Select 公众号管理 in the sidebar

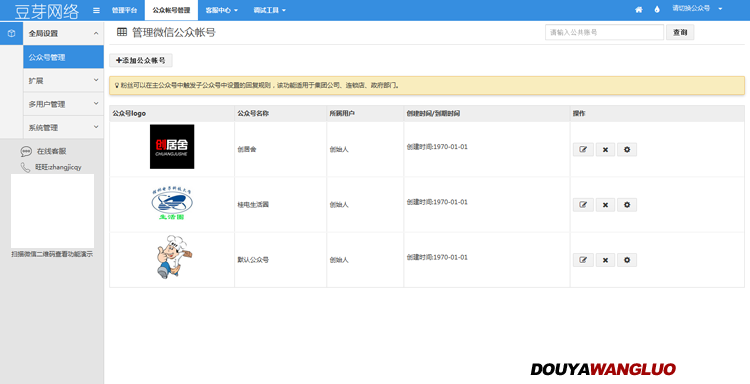point(63,57)
